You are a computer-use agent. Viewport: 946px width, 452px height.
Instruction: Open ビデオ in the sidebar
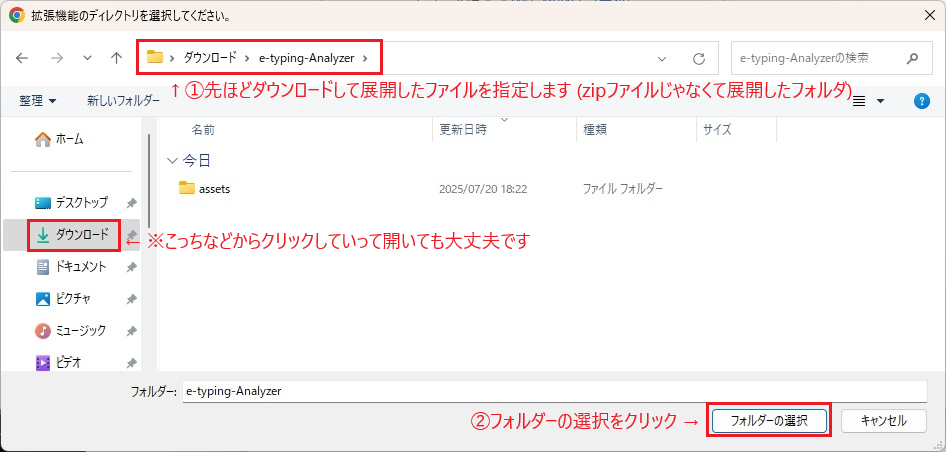coord(59,363)
